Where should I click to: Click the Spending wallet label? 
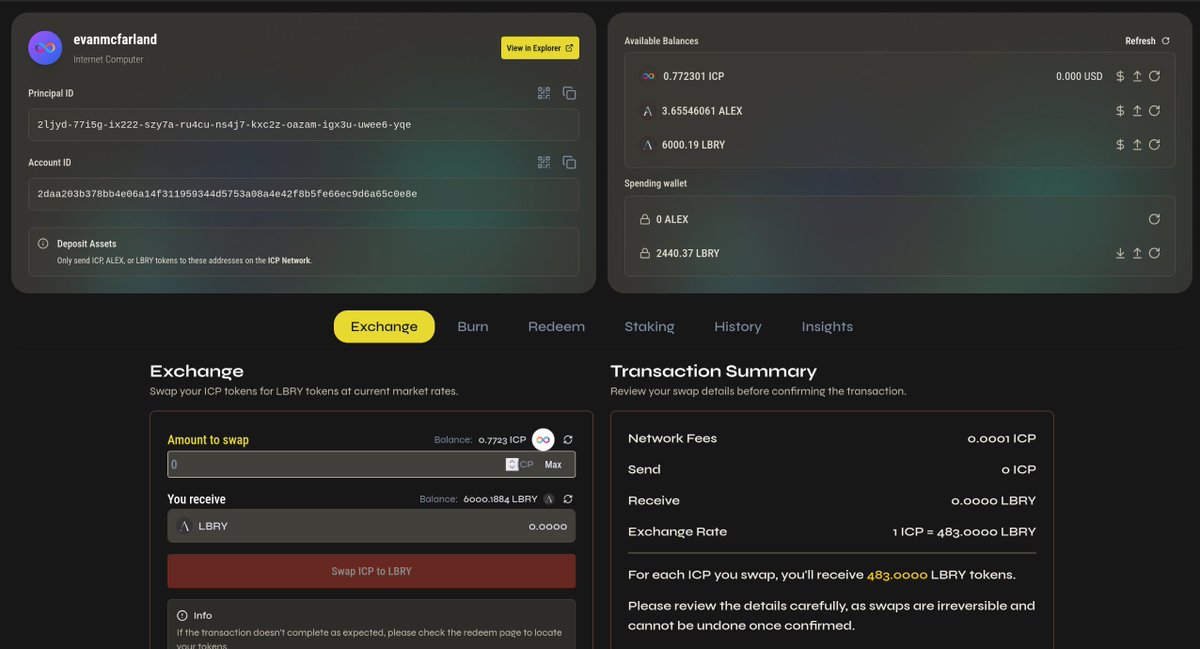pyautogui.click(x=656, y=183)
